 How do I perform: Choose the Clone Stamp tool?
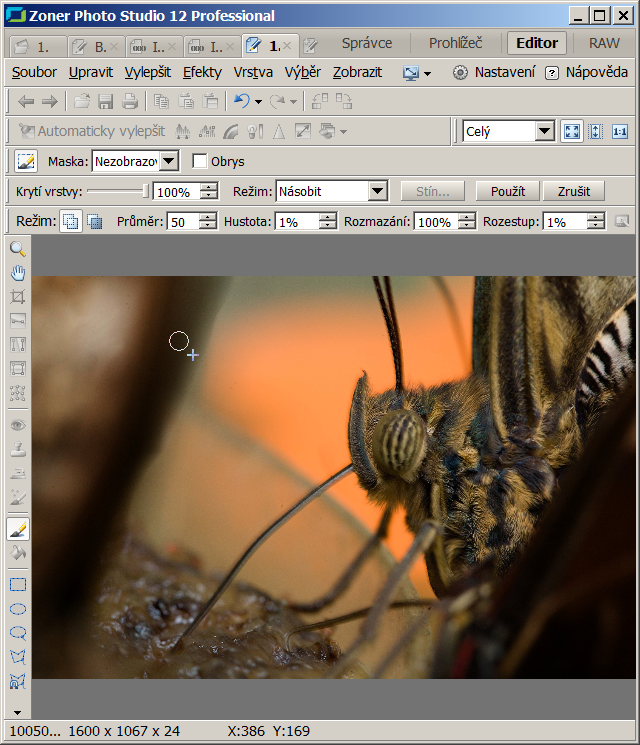coord(17,449)
